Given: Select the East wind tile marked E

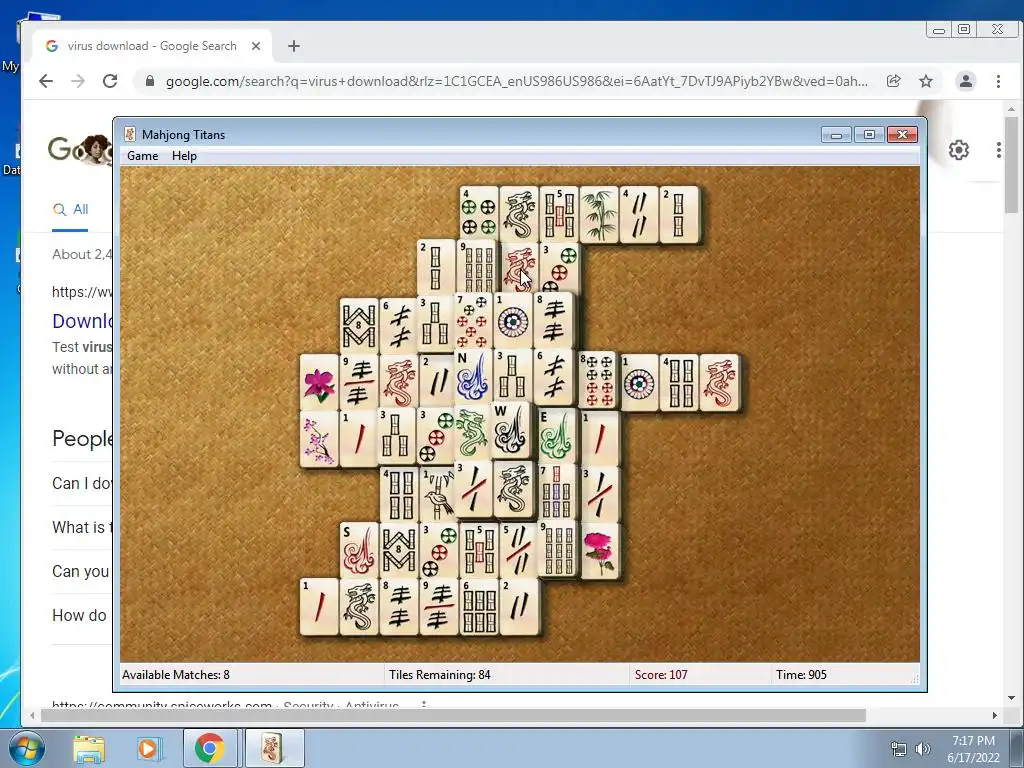Looking at the screenshot, I should point(556,438).
